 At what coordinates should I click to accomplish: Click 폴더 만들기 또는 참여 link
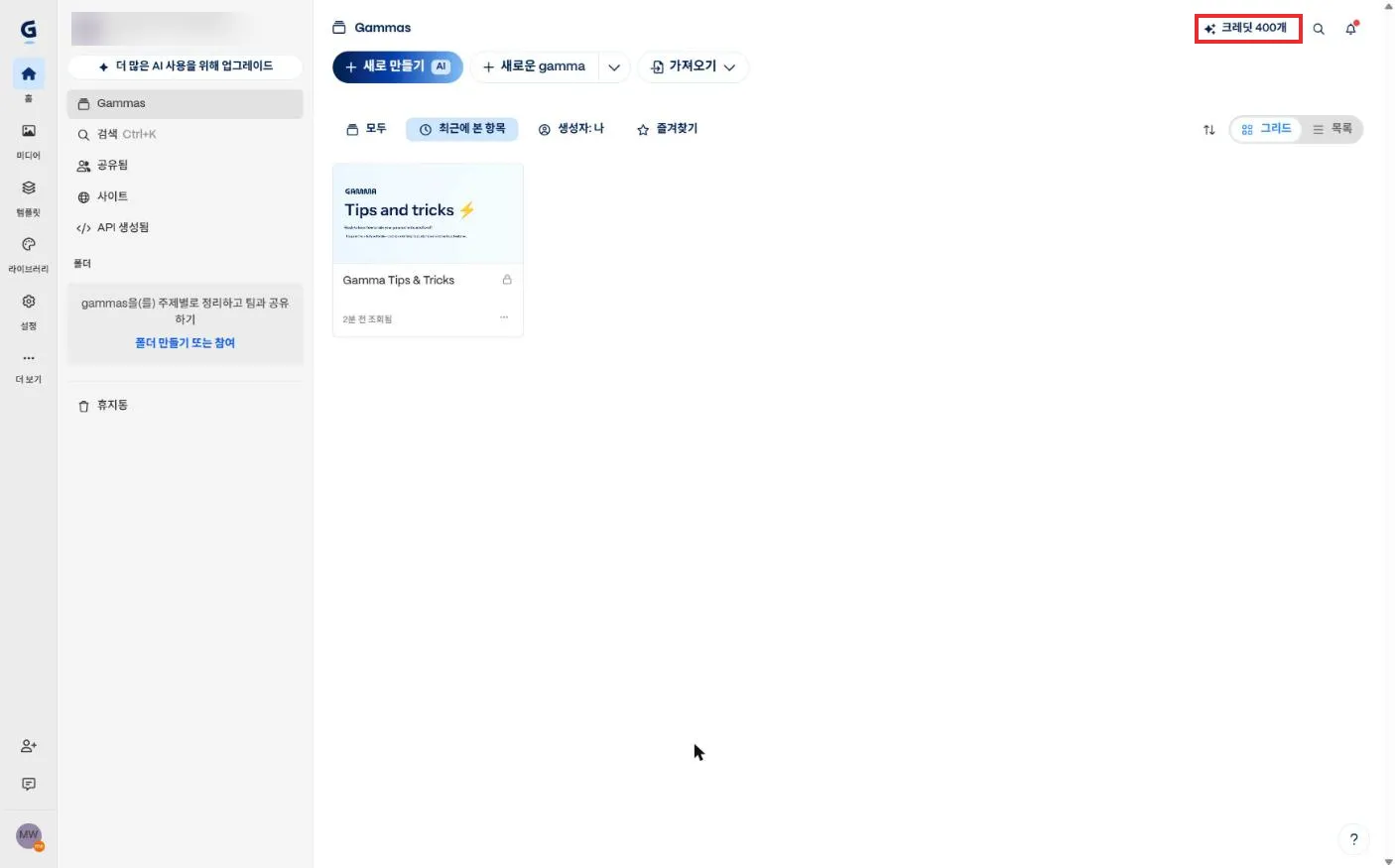click(186, 343)
